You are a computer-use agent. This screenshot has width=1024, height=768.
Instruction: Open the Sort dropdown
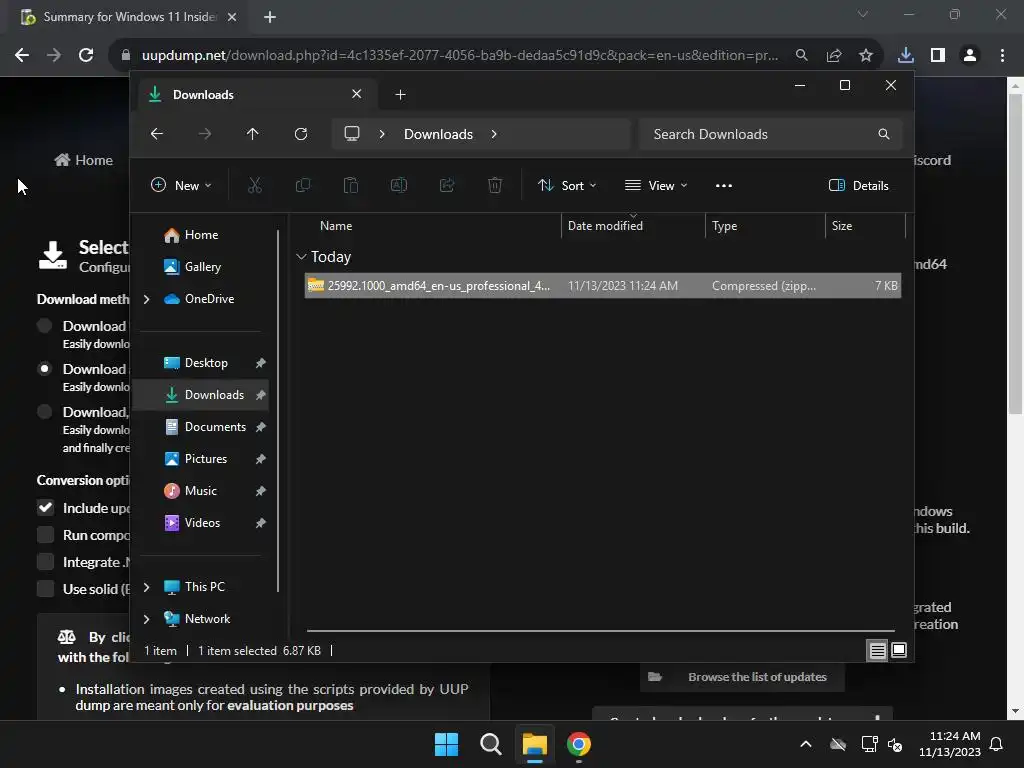click(x=567, y=185)
